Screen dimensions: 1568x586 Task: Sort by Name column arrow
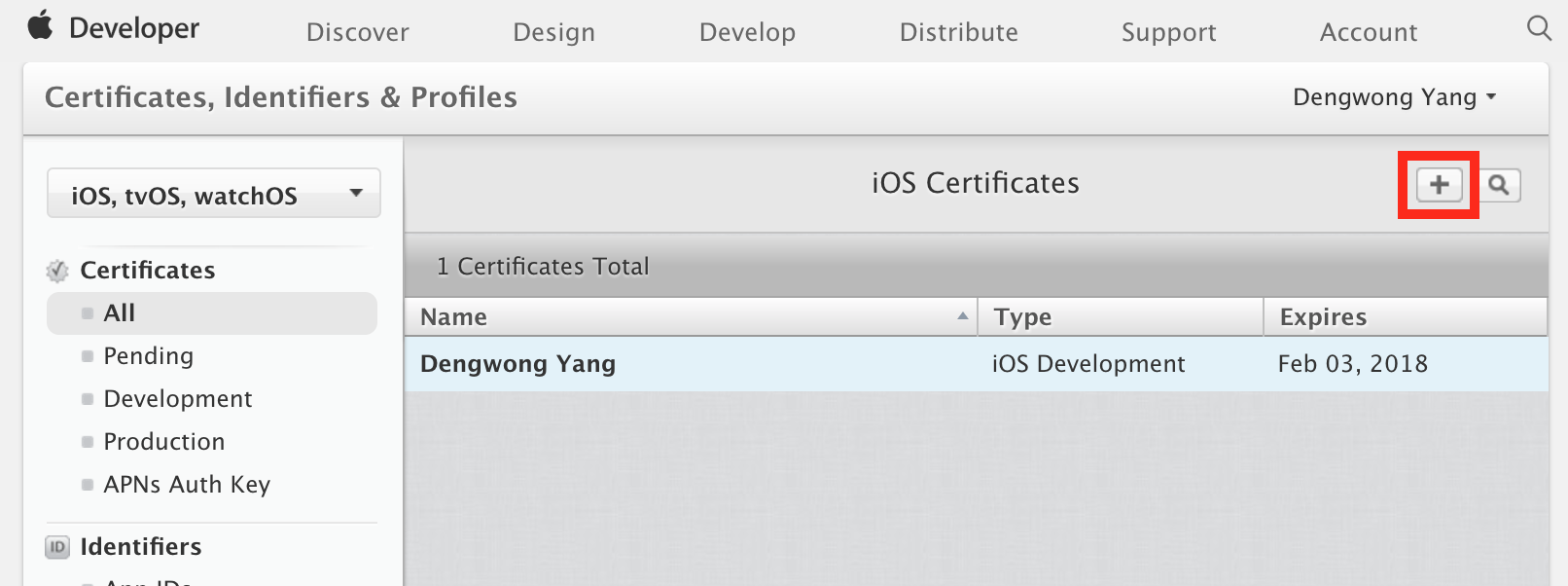tap(962, 316)
